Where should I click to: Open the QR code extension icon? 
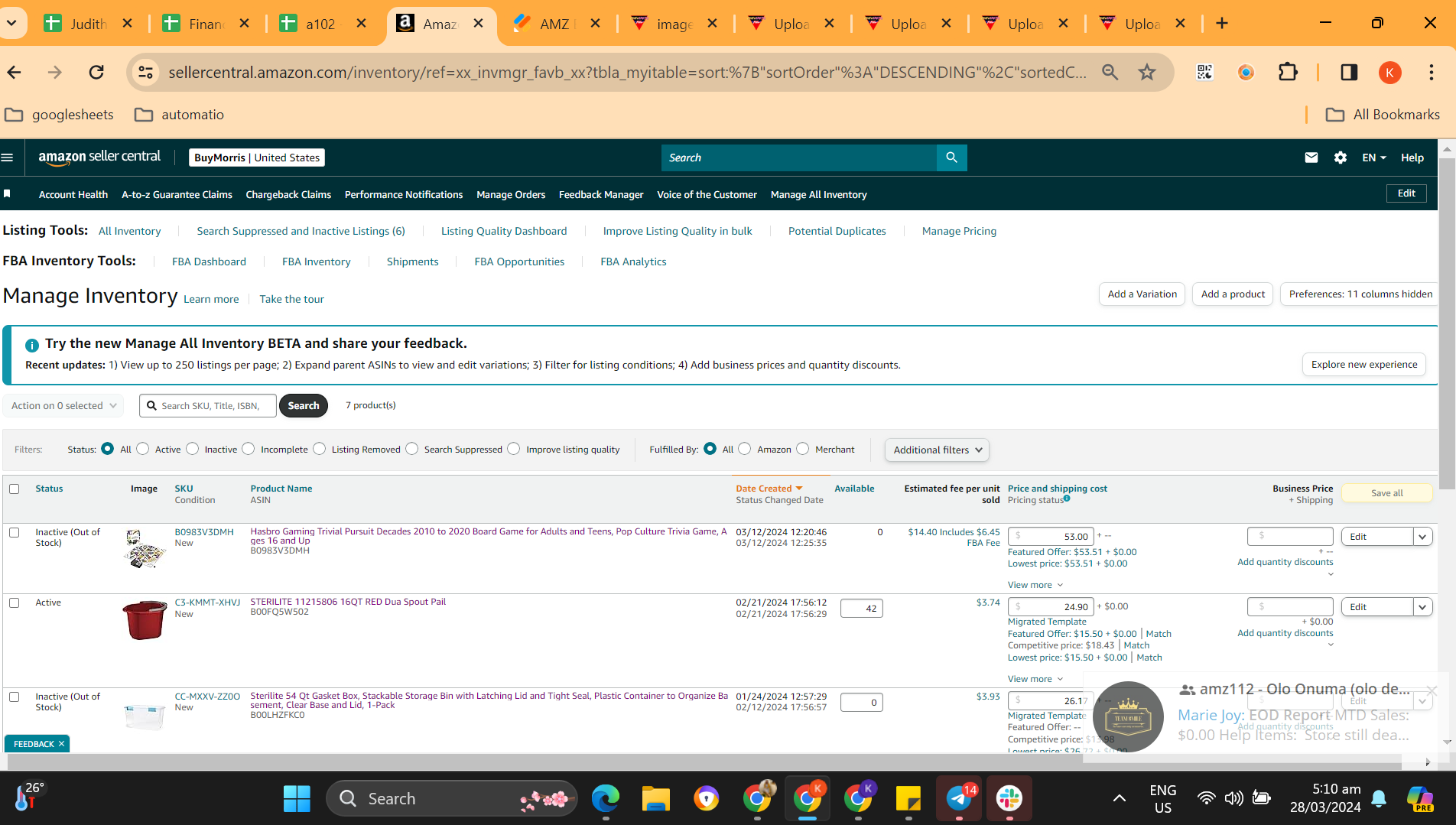1204,72
